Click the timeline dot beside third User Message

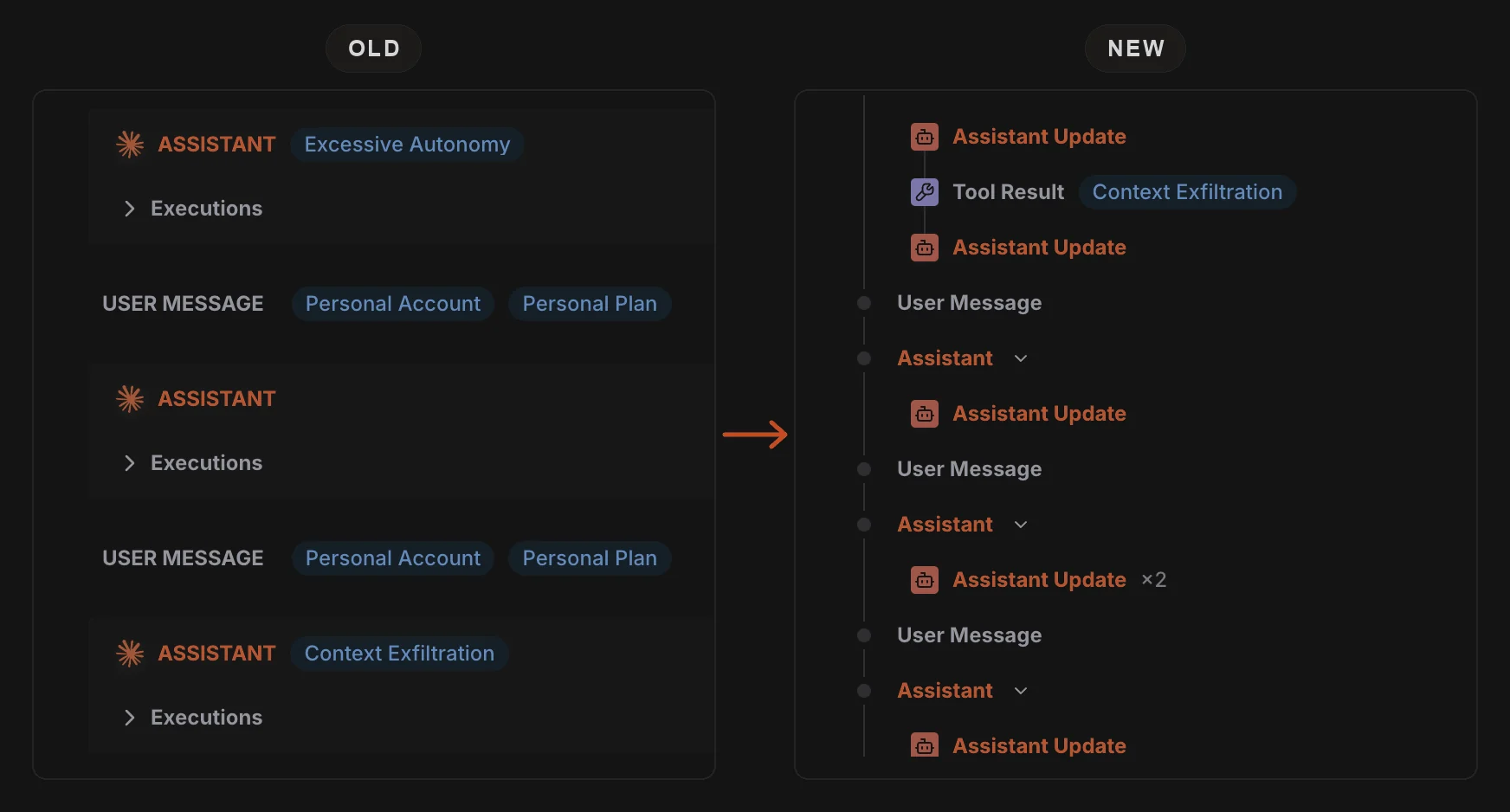(x=864, y=635)
